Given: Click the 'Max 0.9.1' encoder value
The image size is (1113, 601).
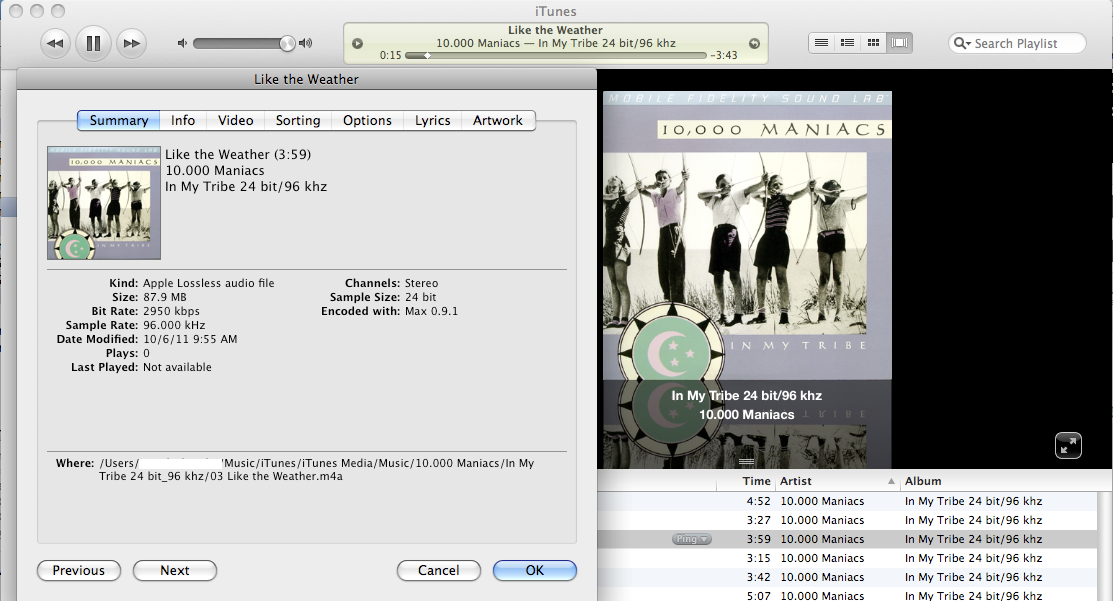Looking at the screenshot, I should tap(432, 311).
